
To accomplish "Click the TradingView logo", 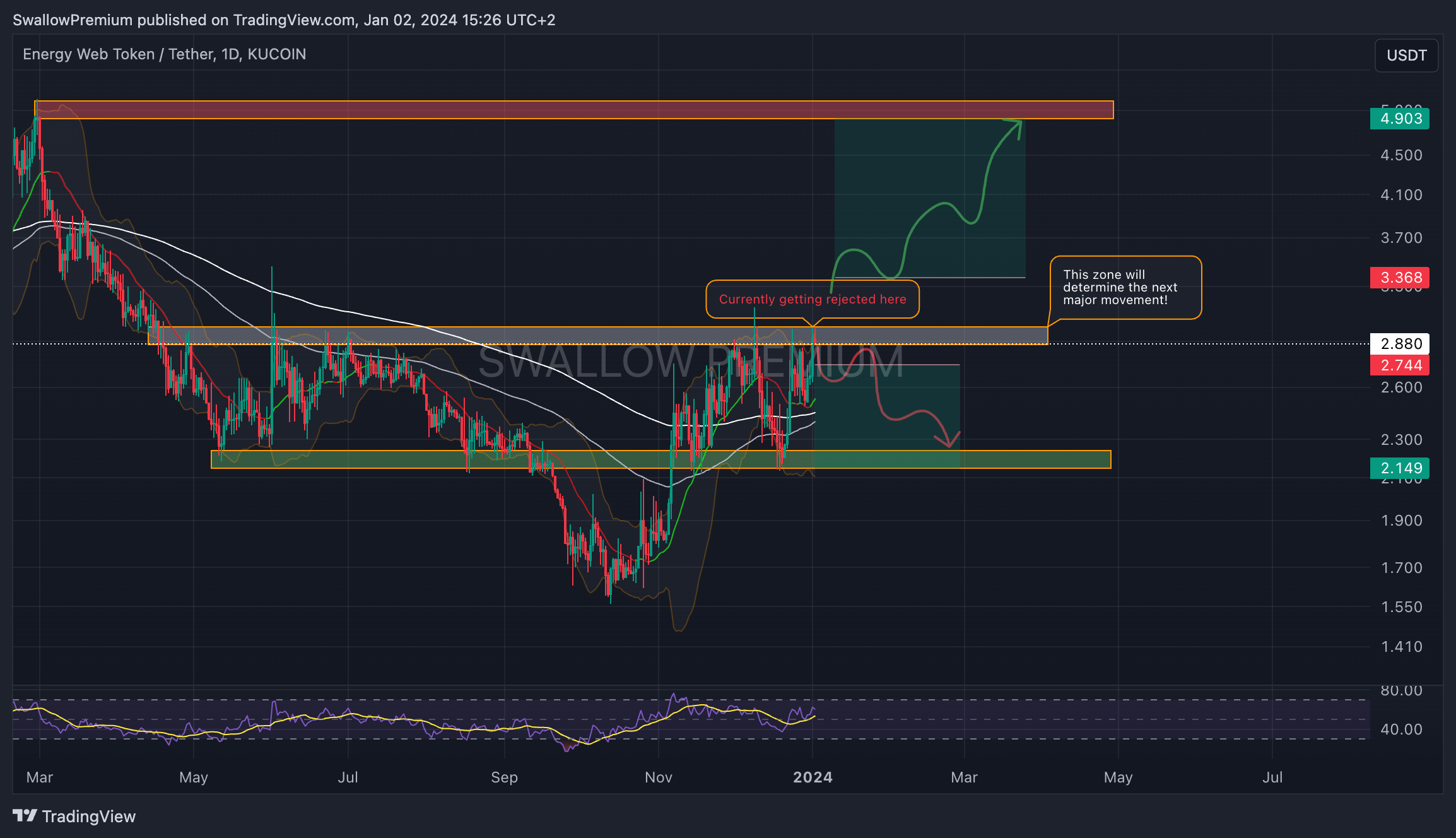I will pos(74,816).
